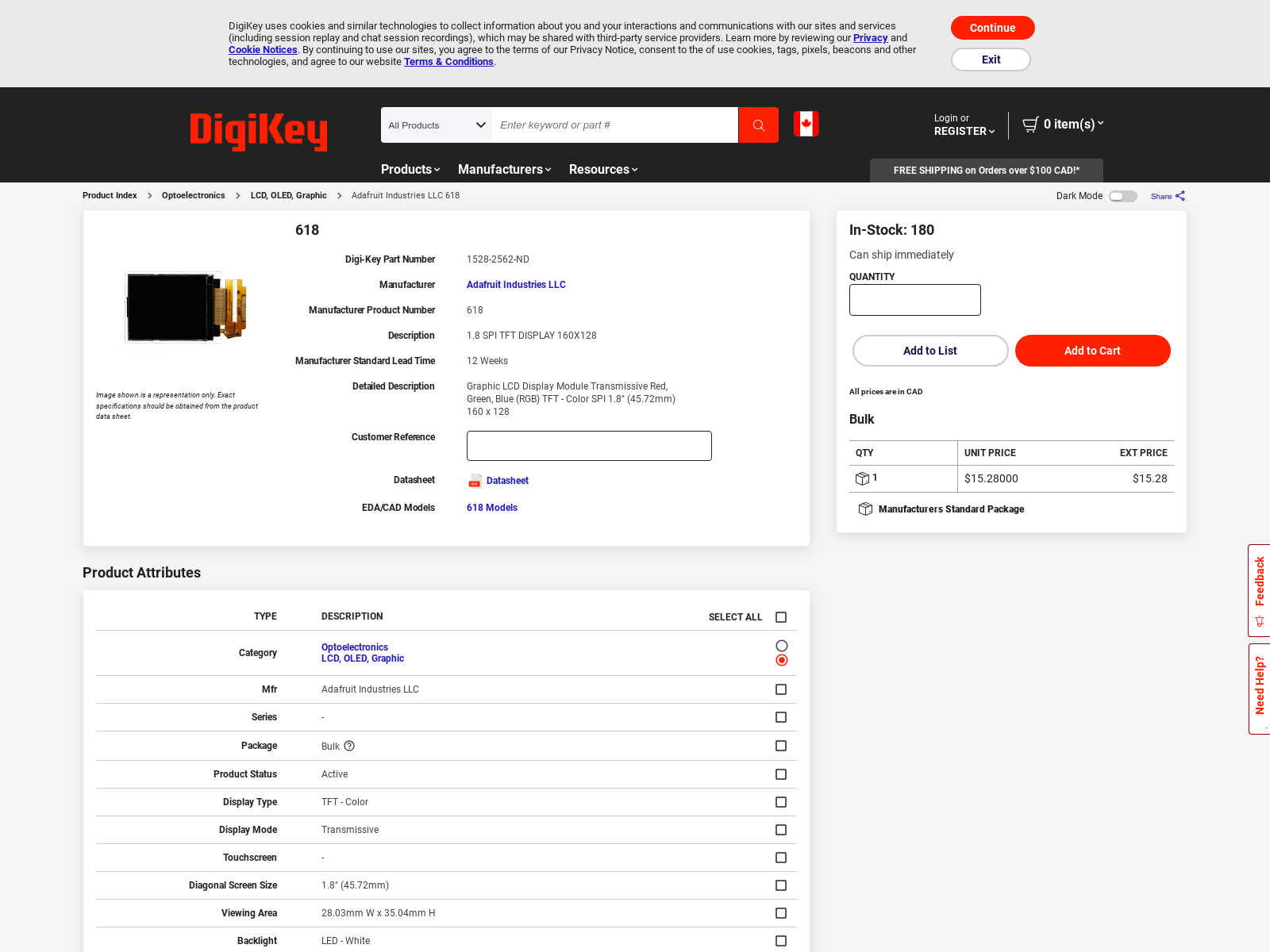This screenshot has width=1270, height=952.
Task: Click the PDF datasheet icon
Action: (475, 481)
